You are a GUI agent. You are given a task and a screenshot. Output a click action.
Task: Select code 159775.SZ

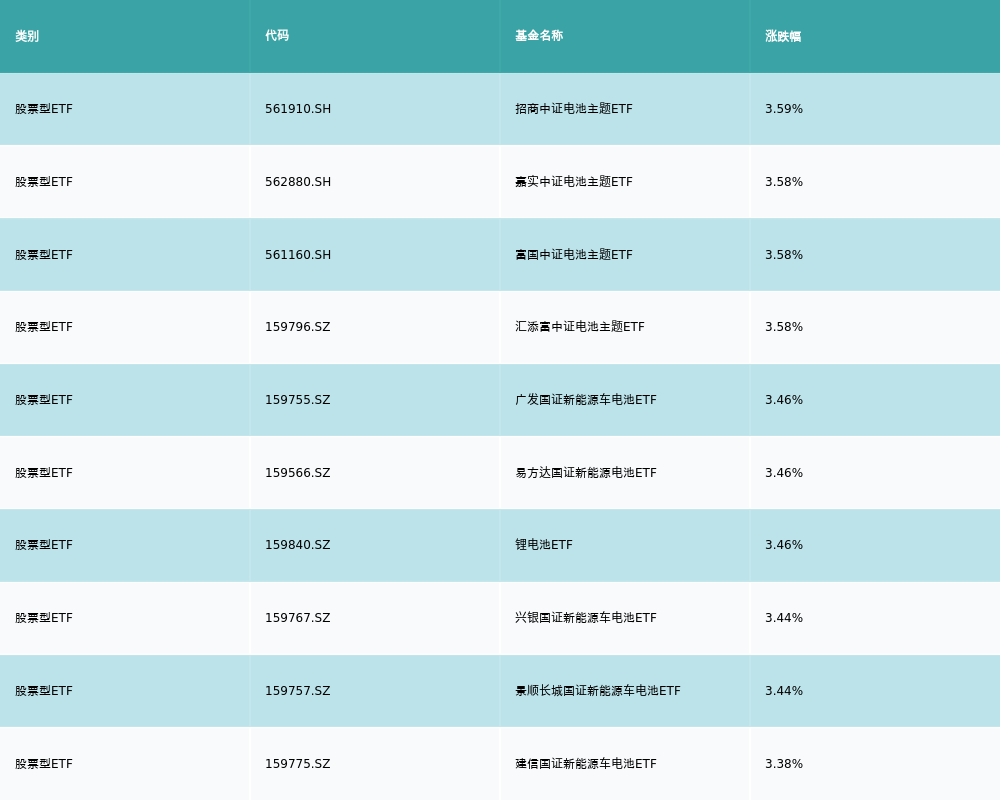[298, 764]
